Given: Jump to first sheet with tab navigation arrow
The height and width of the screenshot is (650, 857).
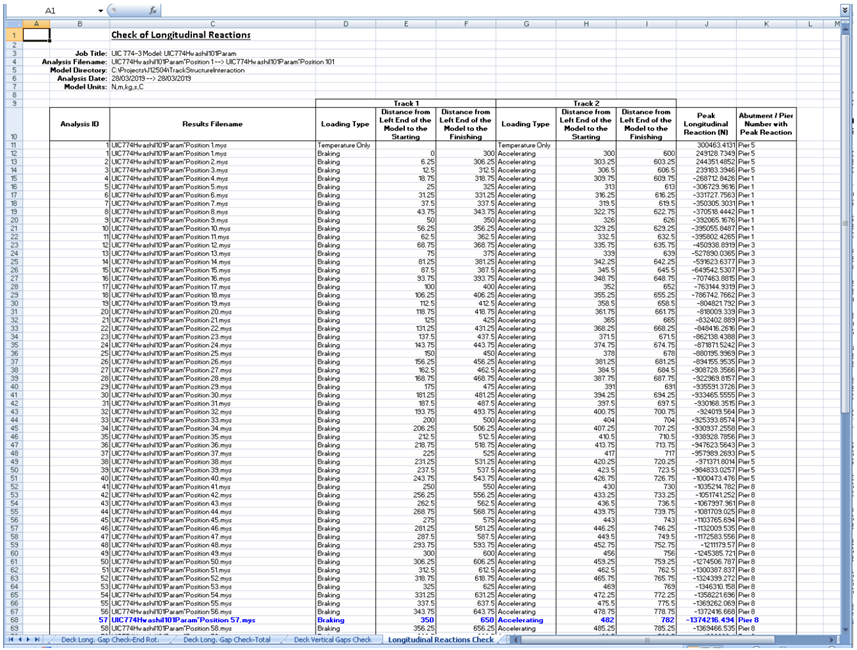Looking at the screenshot, I should click(11, 638).
